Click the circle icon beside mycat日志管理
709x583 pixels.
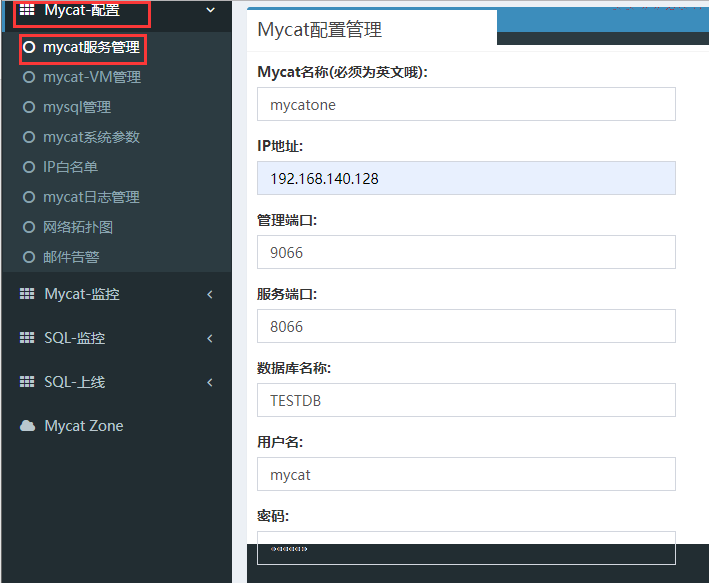tap(29, 197)
